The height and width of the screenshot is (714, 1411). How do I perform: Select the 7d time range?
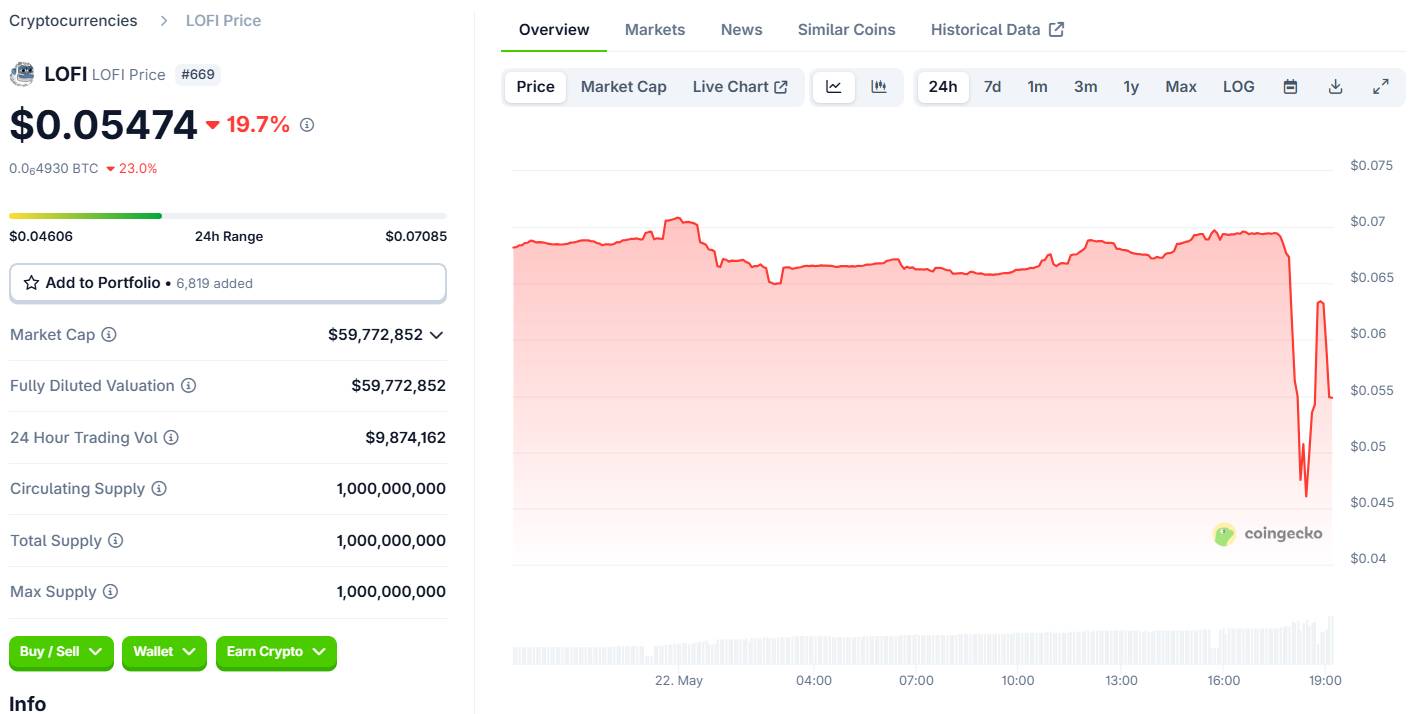click(x=992, y=87)
